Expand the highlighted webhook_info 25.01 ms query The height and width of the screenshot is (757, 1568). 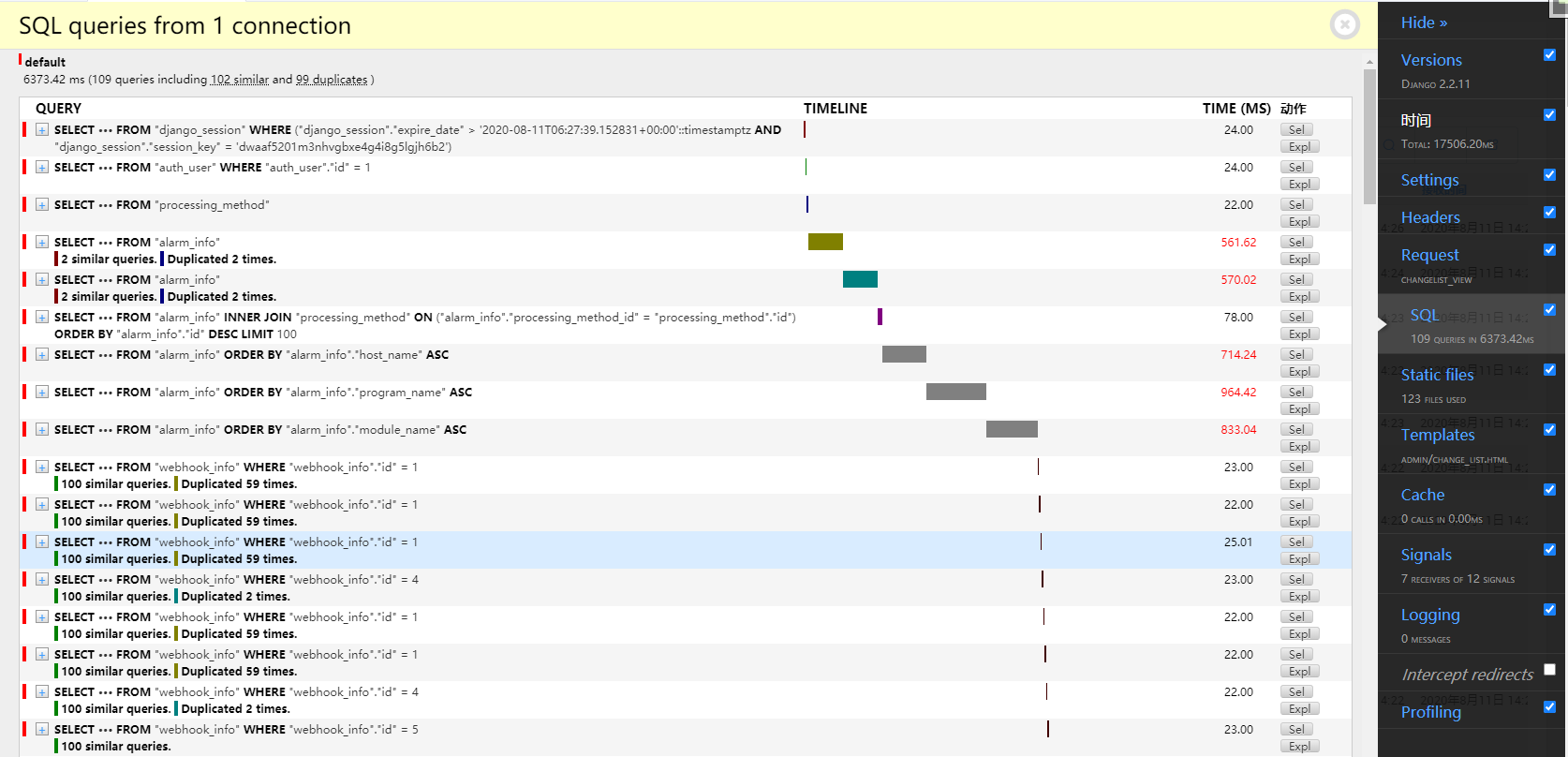(42, 542)
